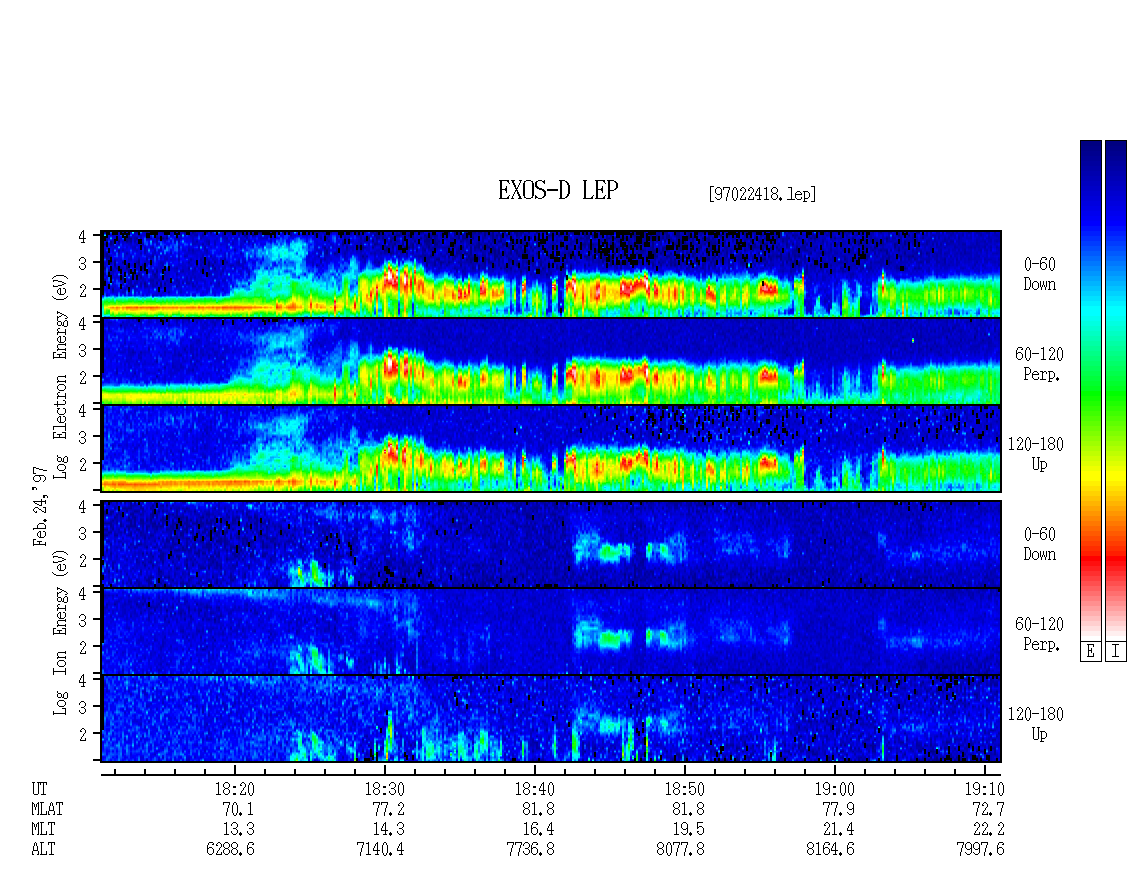This screenshot has width=1130, height=875.
Task: Select MLAT value 77.2
Action: pyautogui.click(x=388, y=809)
